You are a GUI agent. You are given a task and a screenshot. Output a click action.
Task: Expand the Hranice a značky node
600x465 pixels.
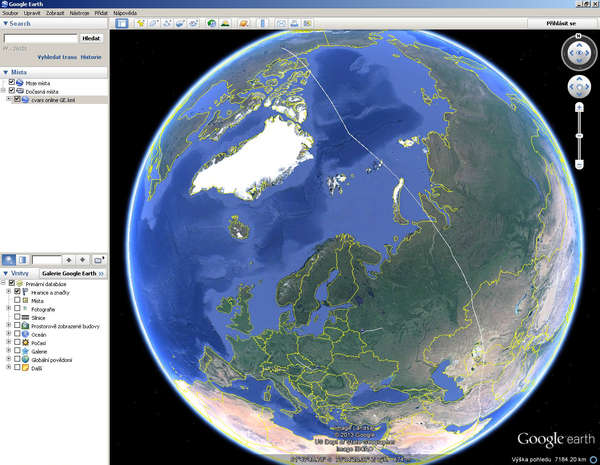click(9, 292)
